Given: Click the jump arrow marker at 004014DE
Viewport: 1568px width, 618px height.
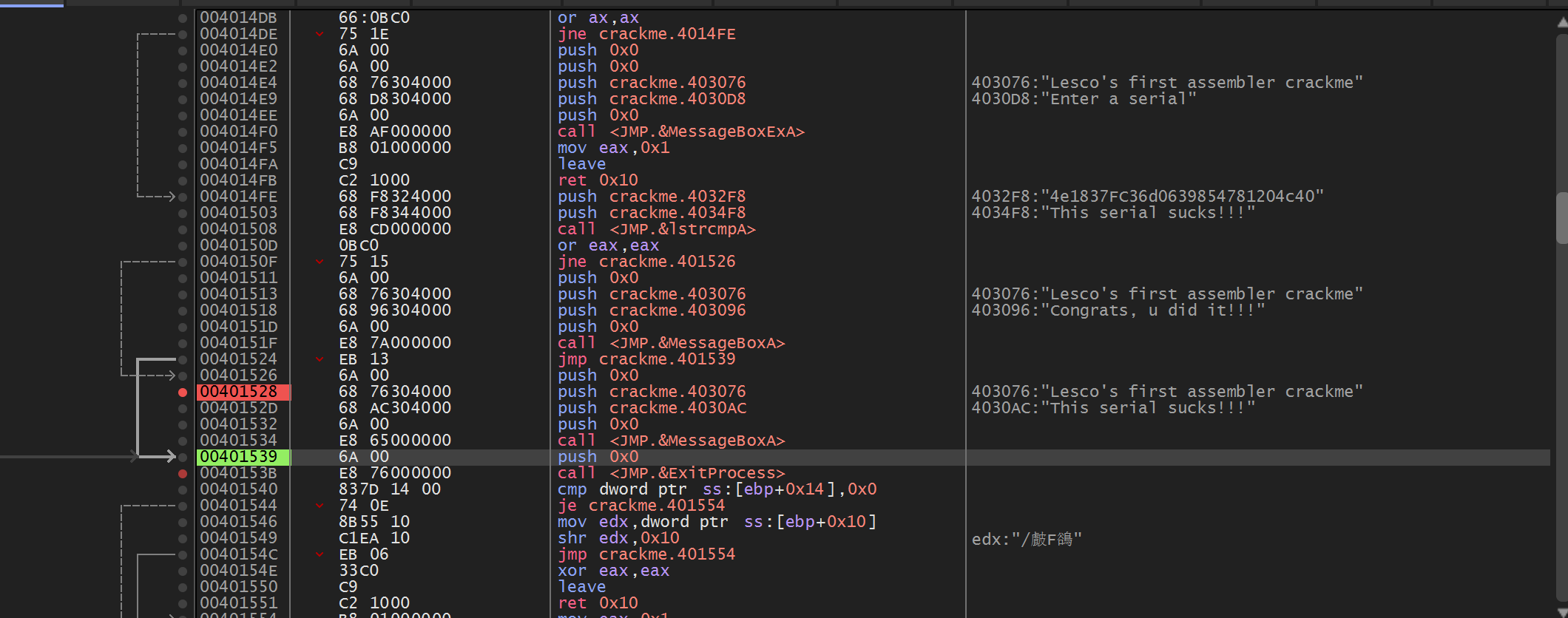Looking at the screenshot, I should click(x=320, y=34).
